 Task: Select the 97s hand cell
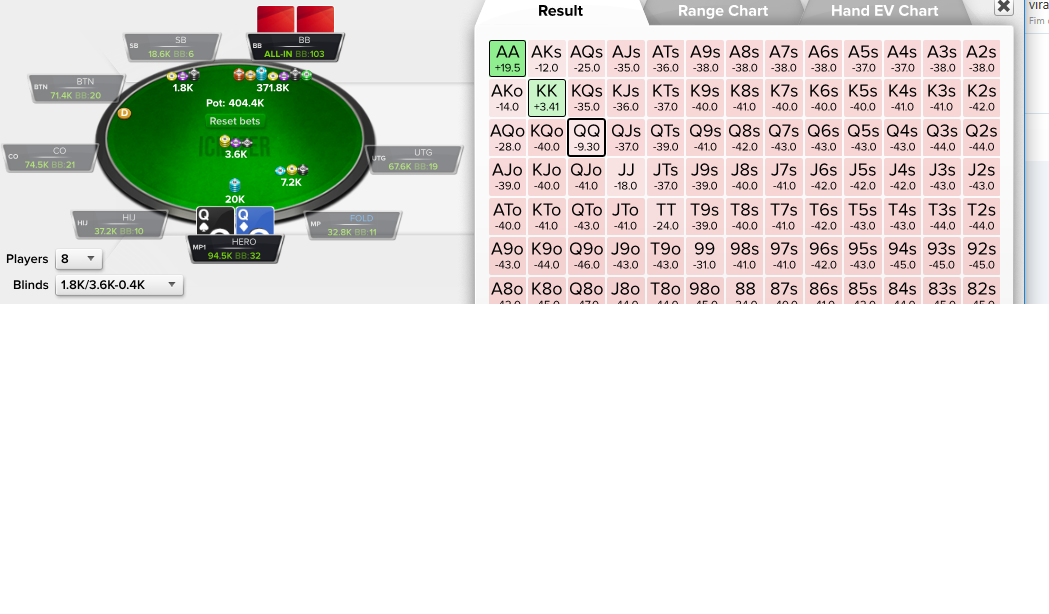coord(783,255)
